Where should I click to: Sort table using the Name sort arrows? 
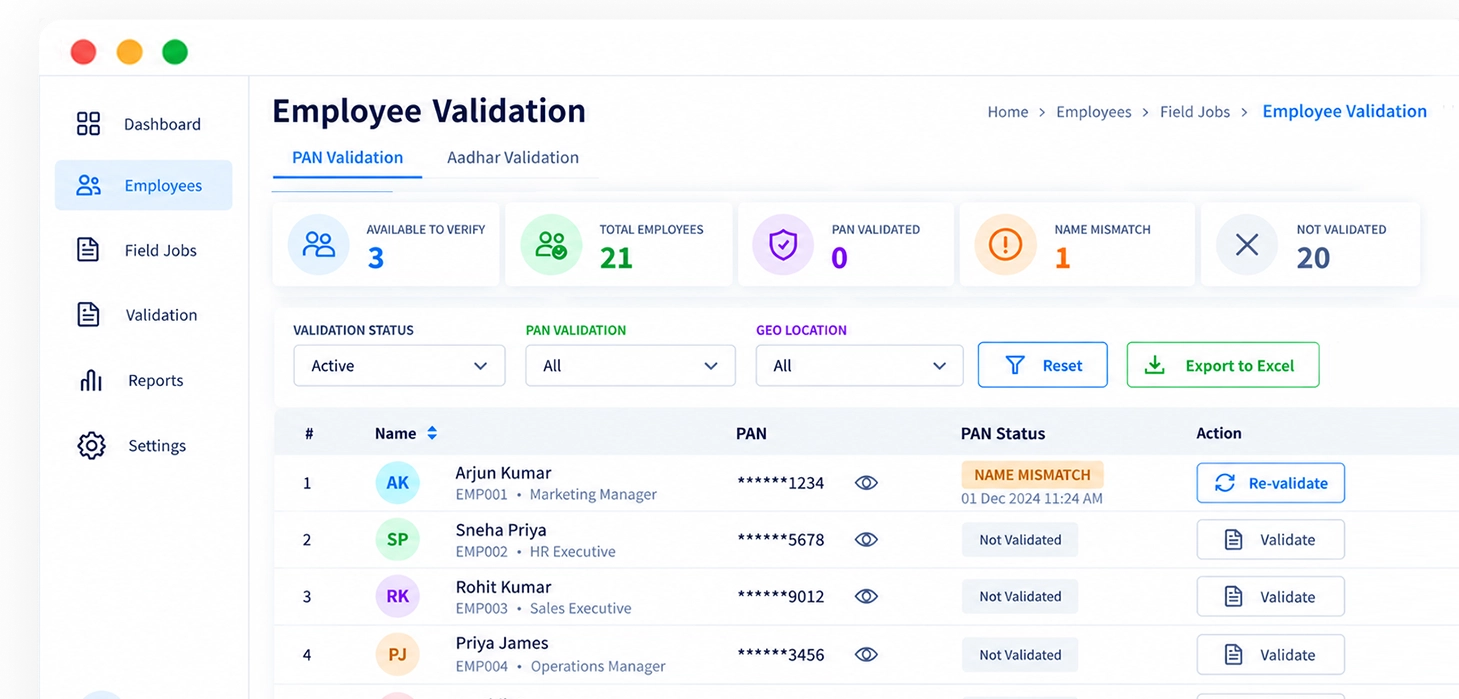[432, 433]
